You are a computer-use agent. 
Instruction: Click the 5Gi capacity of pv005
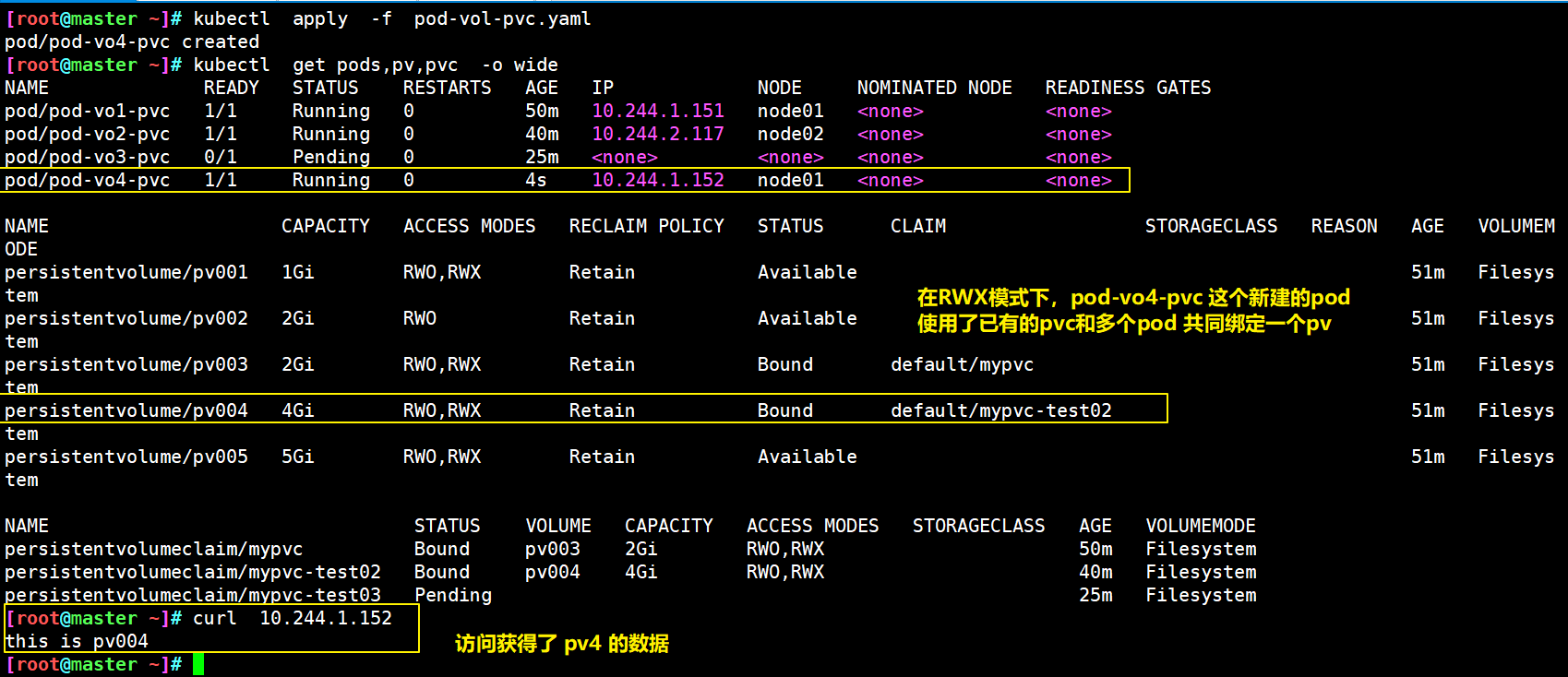click(x=298, y=457)
